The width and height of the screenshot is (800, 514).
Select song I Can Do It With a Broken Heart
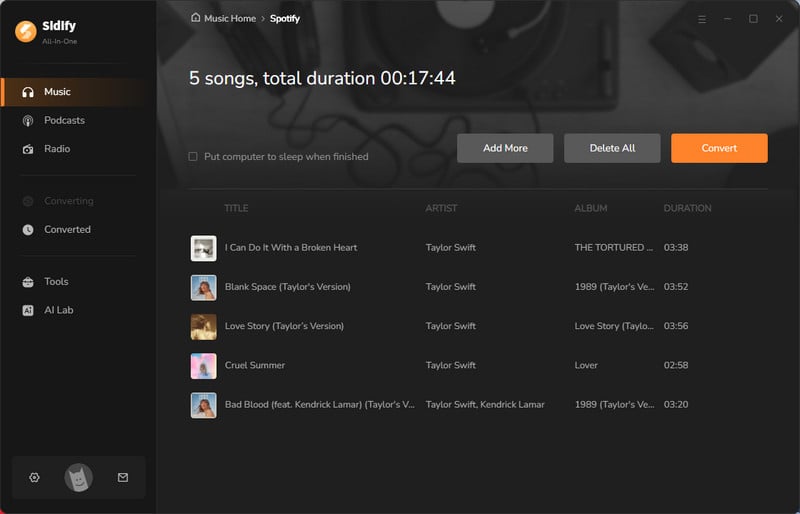tap(291, 248)
